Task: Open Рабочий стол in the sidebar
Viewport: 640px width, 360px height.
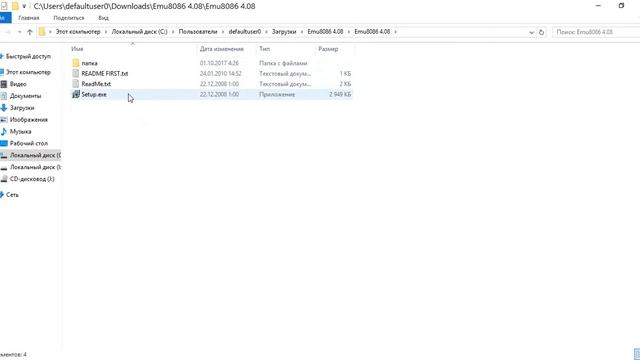Action: click(29, 143)
